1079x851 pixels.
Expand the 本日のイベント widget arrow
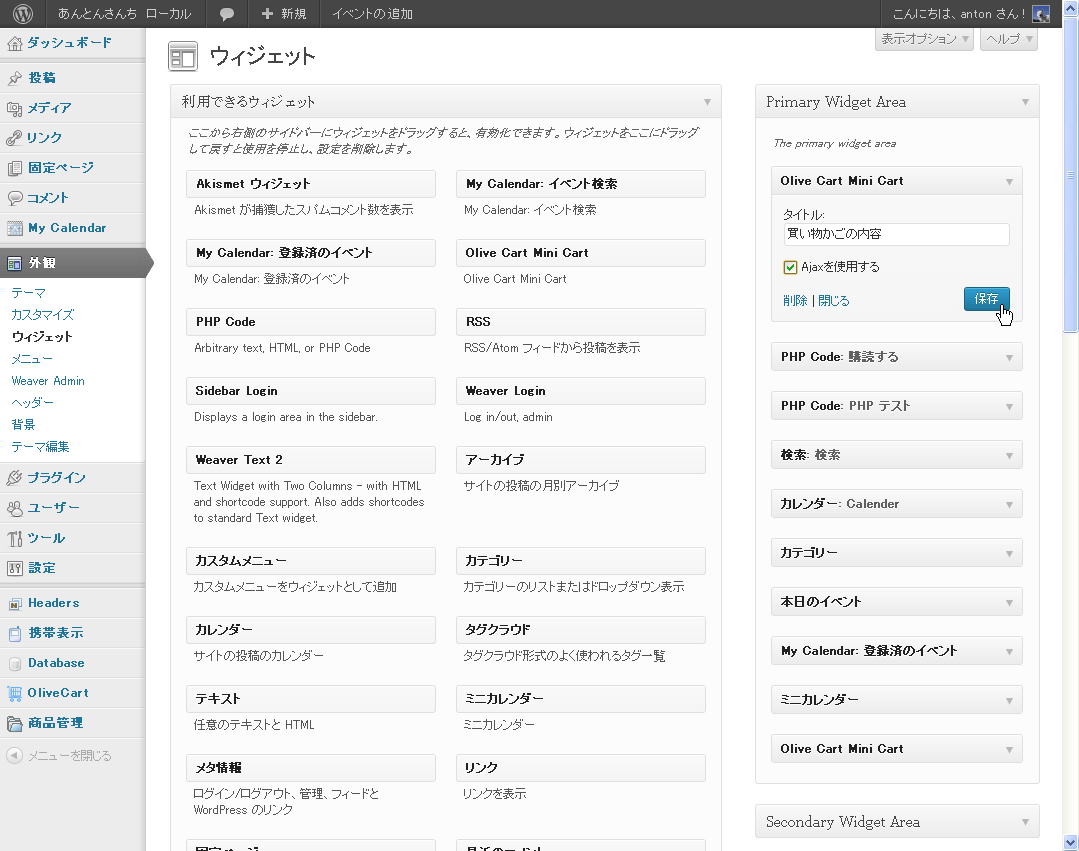[1009, 603]
